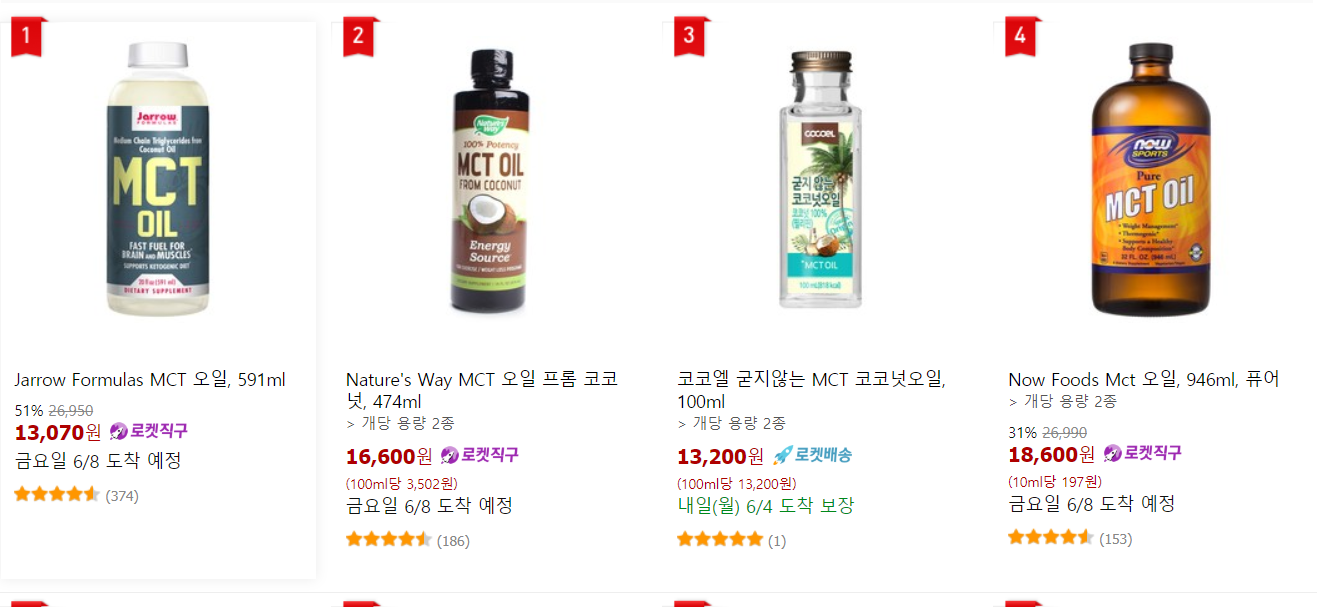Open the Now Foods MCT Oil bottle image
This screenshot has height=607, width=1324.
pos(1150,180)
